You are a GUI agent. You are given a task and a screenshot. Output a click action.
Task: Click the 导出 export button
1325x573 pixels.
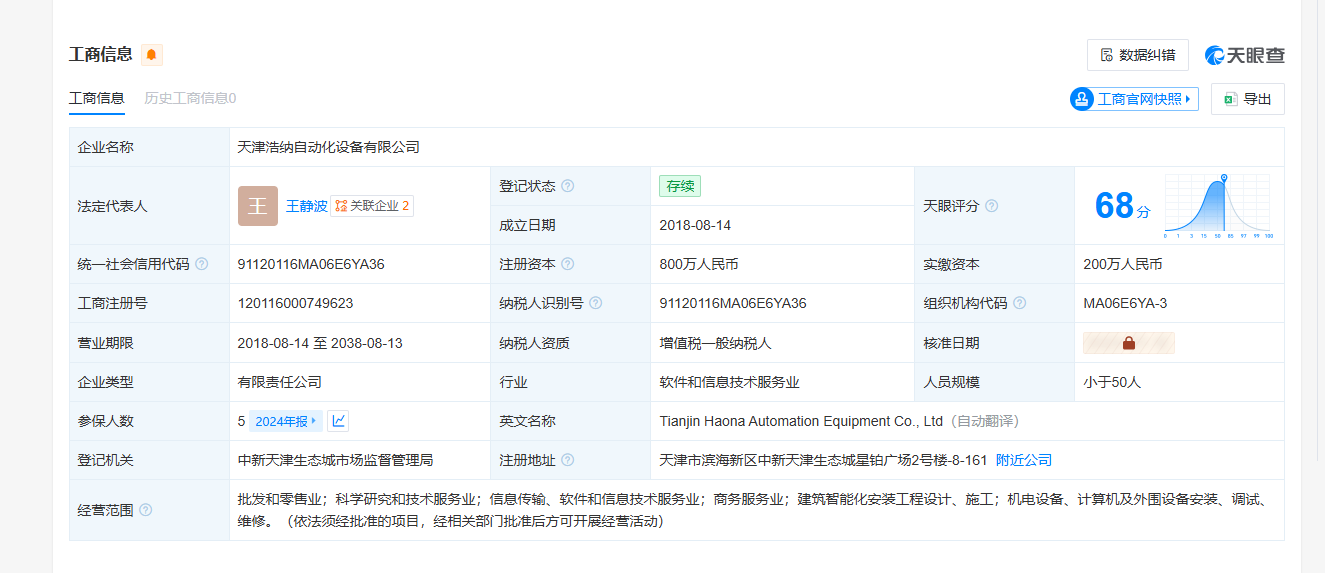(1248, 99)
